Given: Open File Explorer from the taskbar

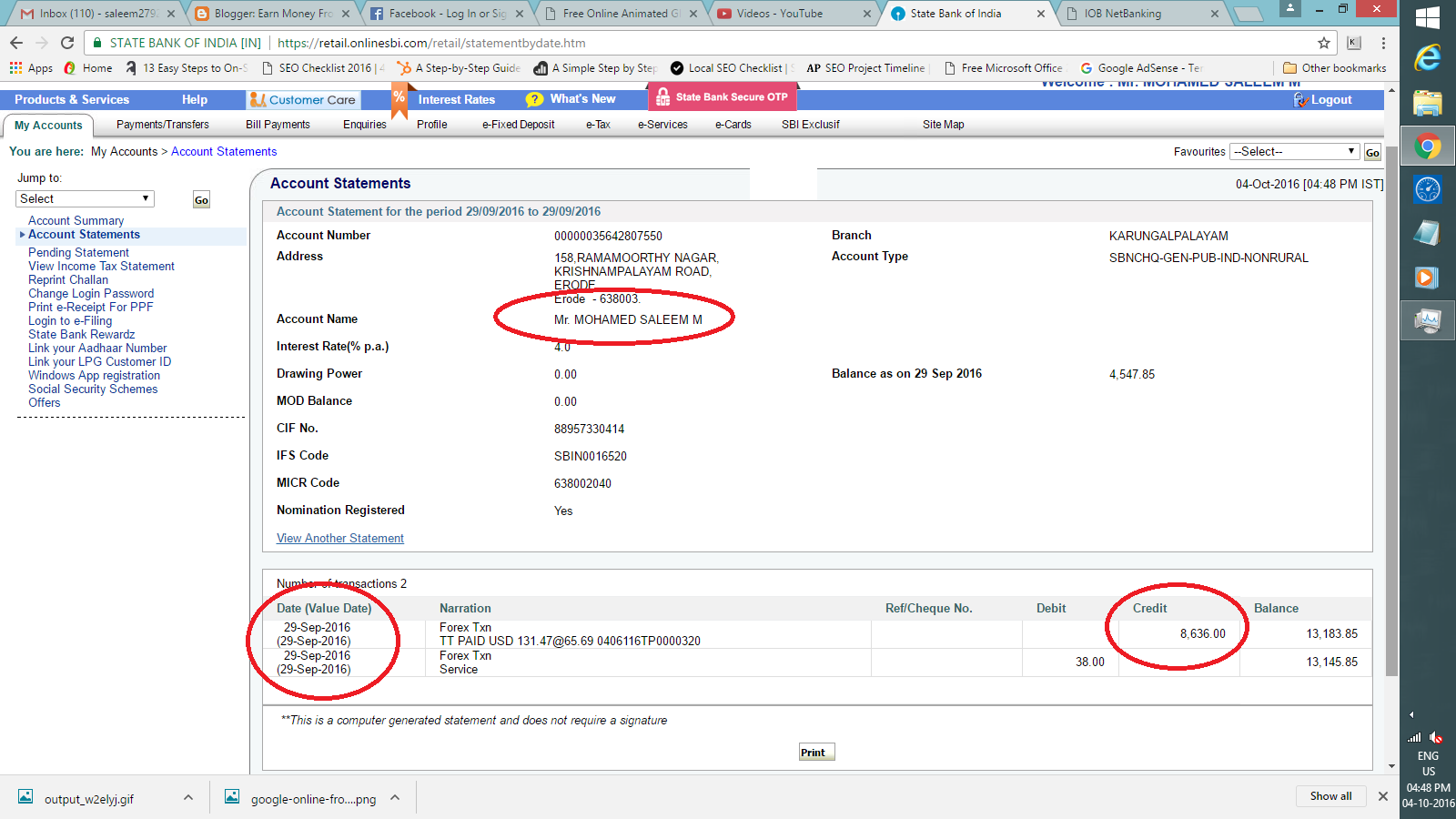Looking at the screenshot, I should coord(1428,103).
